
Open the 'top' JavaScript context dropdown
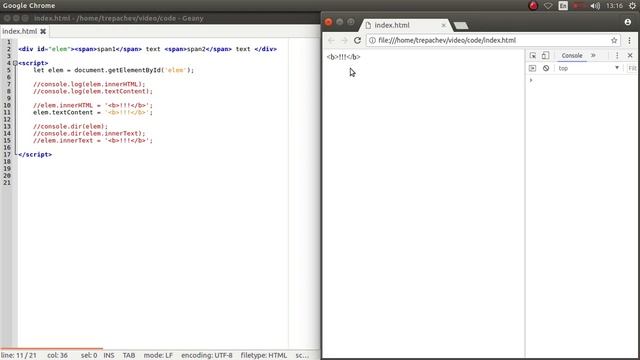coord(589,68)
